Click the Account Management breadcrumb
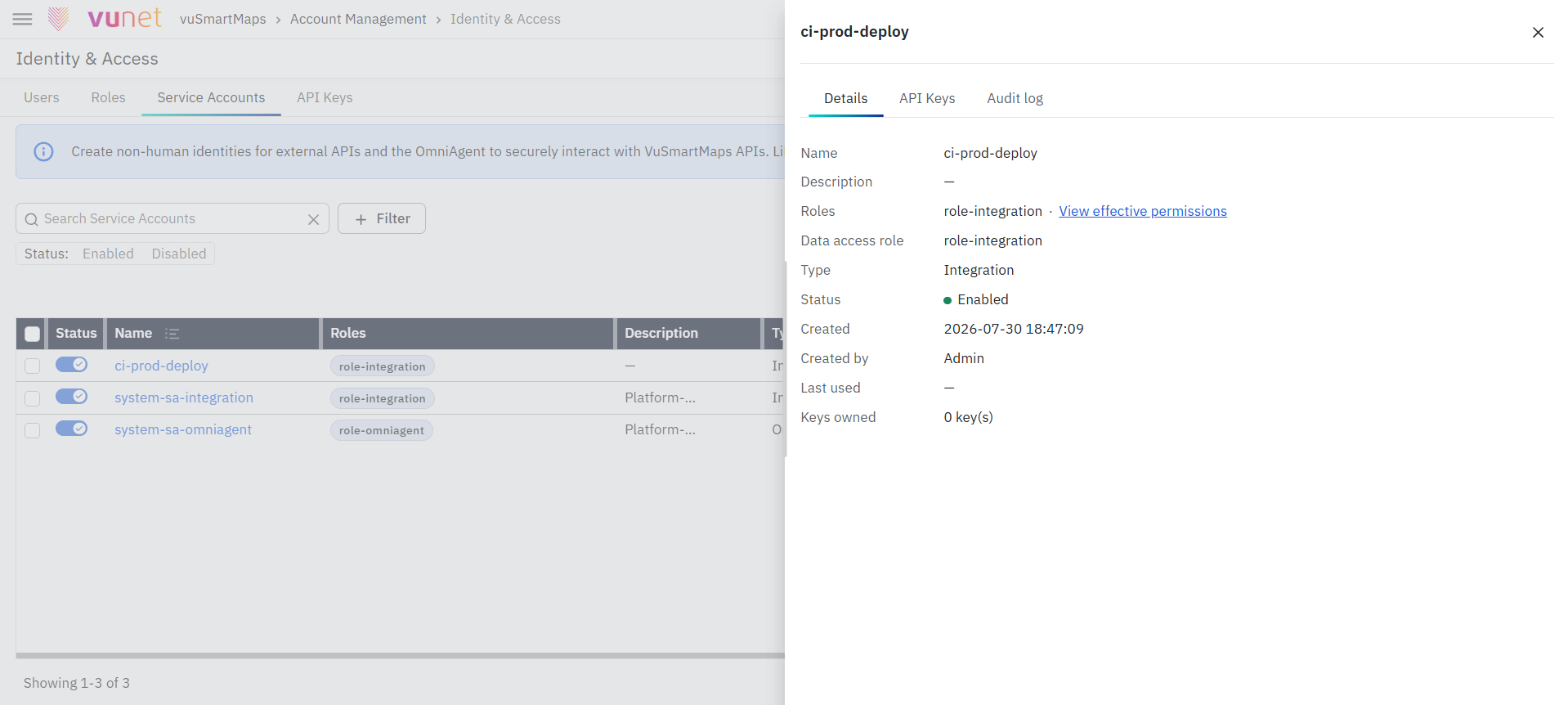Screen dimensions: 1568x705 coord(358,19)
